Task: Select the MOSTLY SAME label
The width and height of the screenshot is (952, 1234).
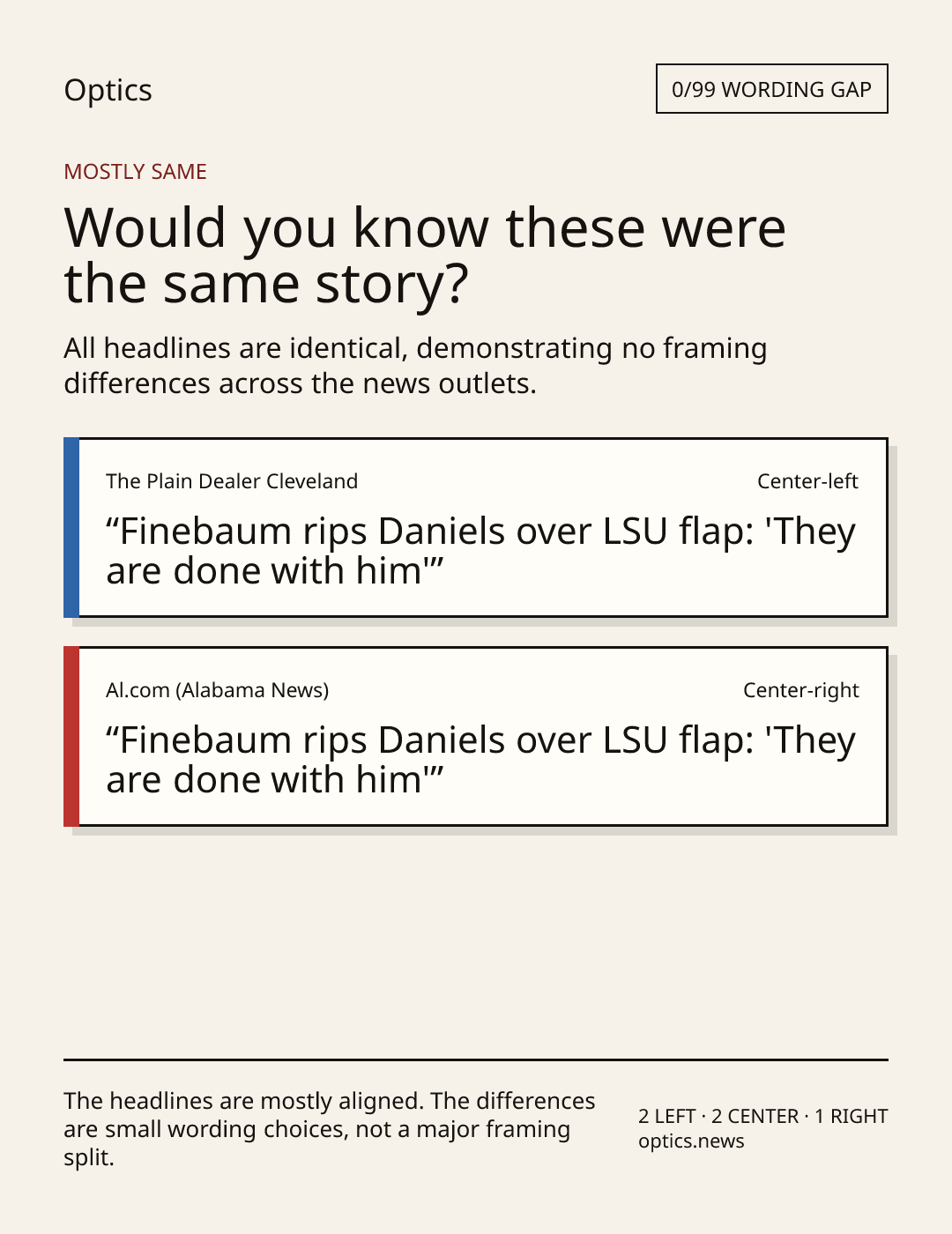Action: click(135, 172)
